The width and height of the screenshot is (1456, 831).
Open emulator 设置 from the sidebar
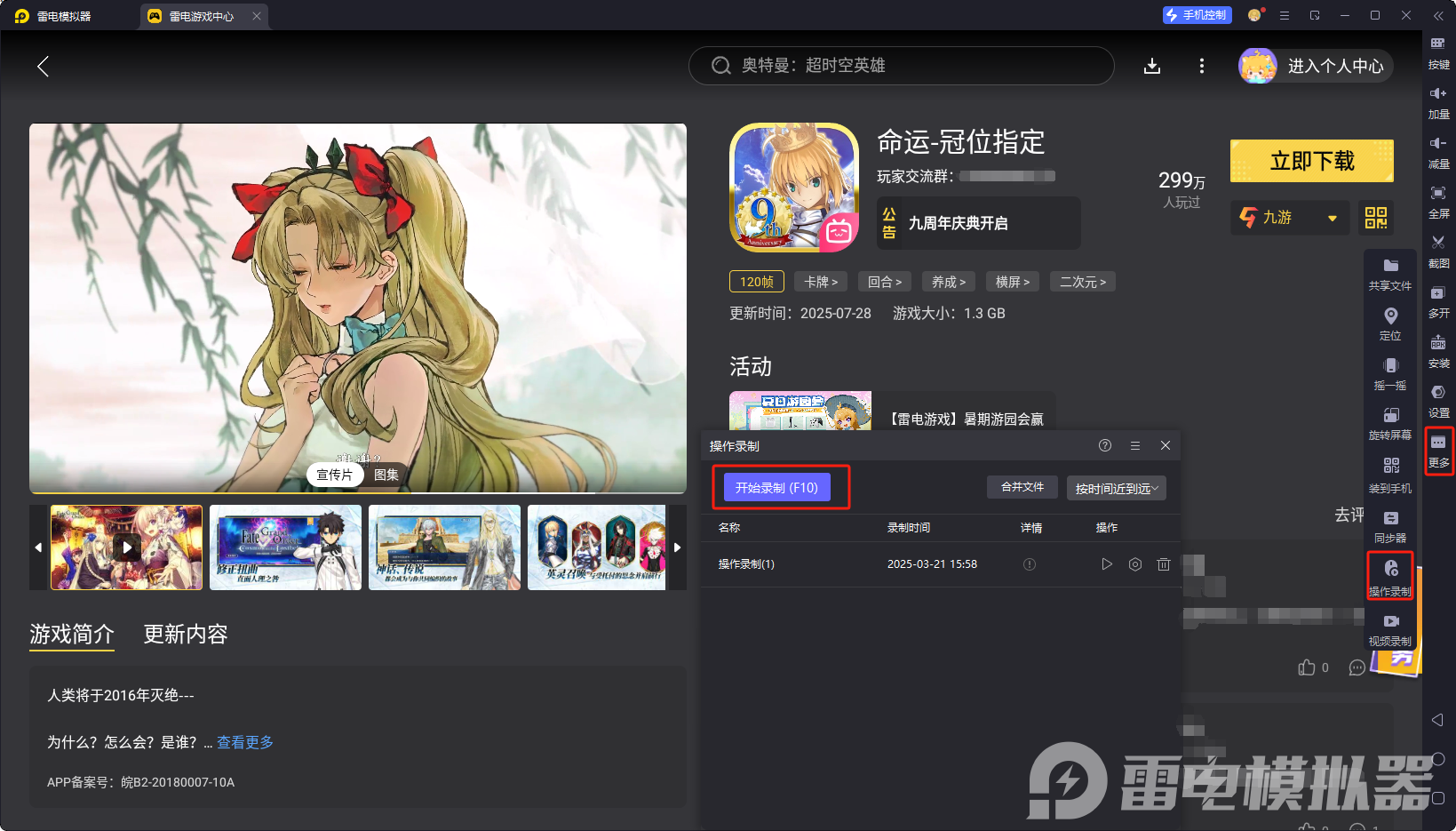(x=1438, y=402)
